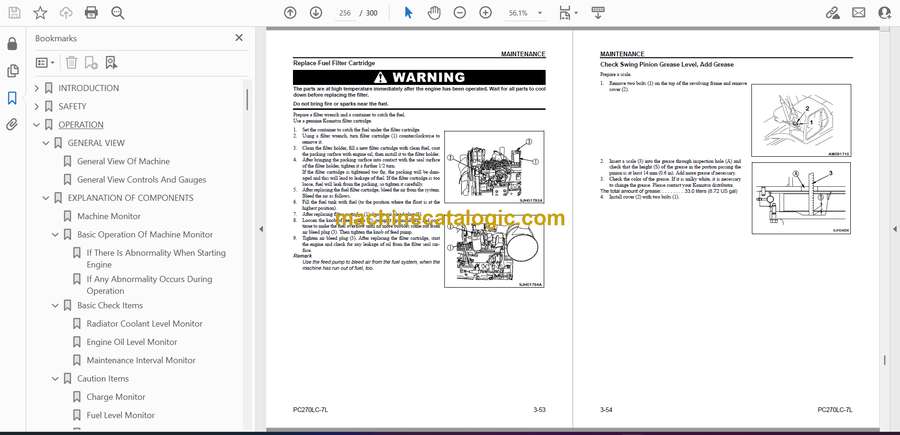The image size is (900, 435).
Task: Click the grease scale inspection diagram
Action: 801,198
